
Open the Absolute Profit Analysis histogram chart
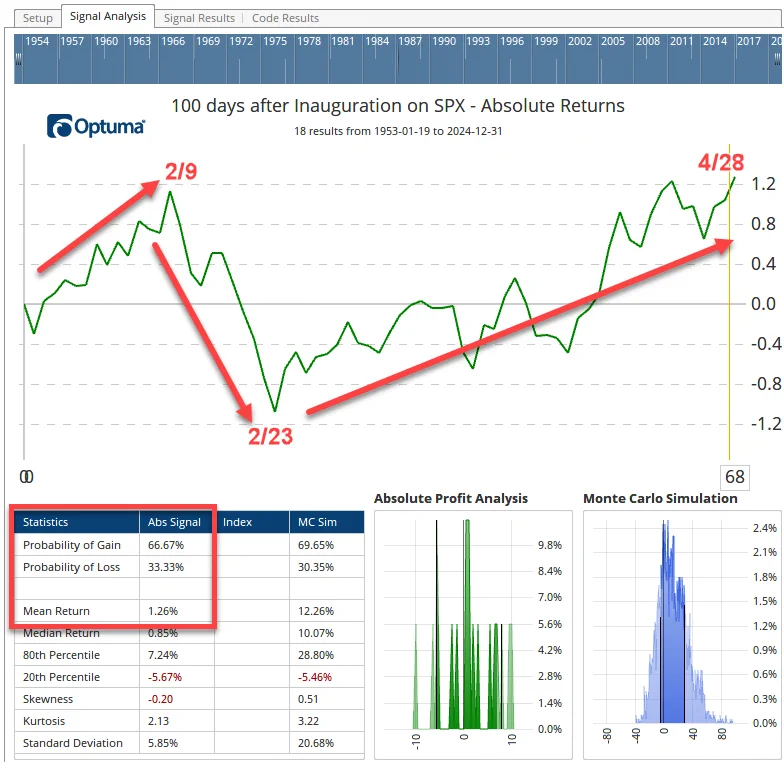coord(473,634)
